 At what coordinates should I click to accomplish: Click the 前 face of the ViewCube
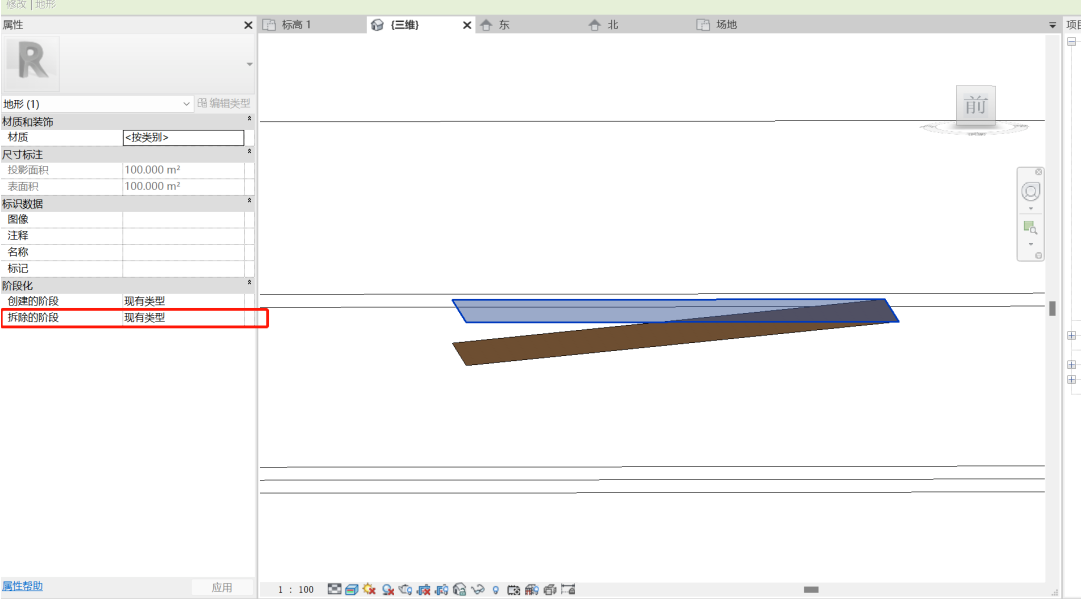(976, 105)
